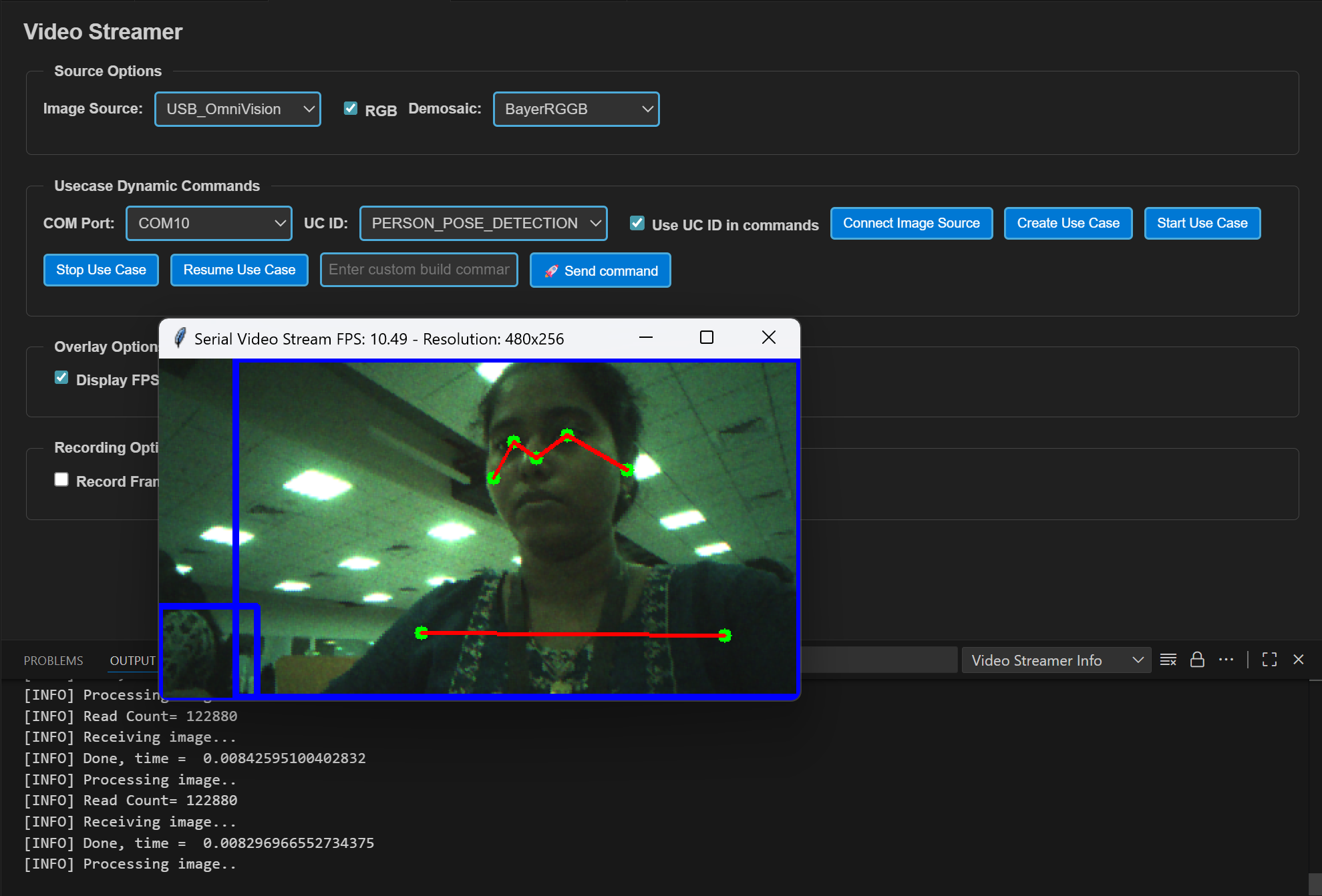This screenshot has width=1322, height=896.
Task: Switch to the PROBLEMS tab
Action: coord(53,660)
